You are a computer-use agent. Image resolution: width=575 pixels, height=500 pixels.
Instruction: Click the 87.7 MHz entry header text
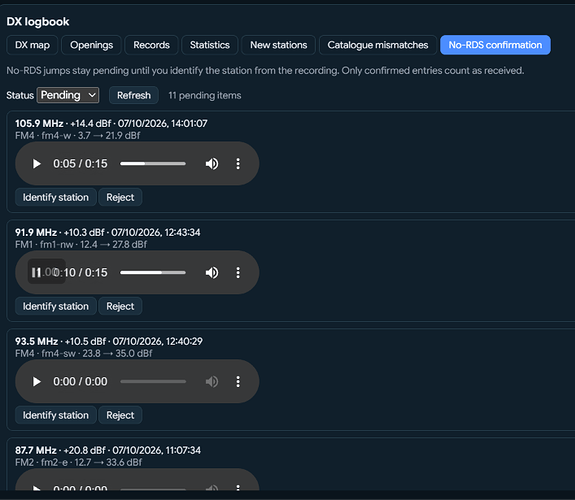tap(108, 450)
